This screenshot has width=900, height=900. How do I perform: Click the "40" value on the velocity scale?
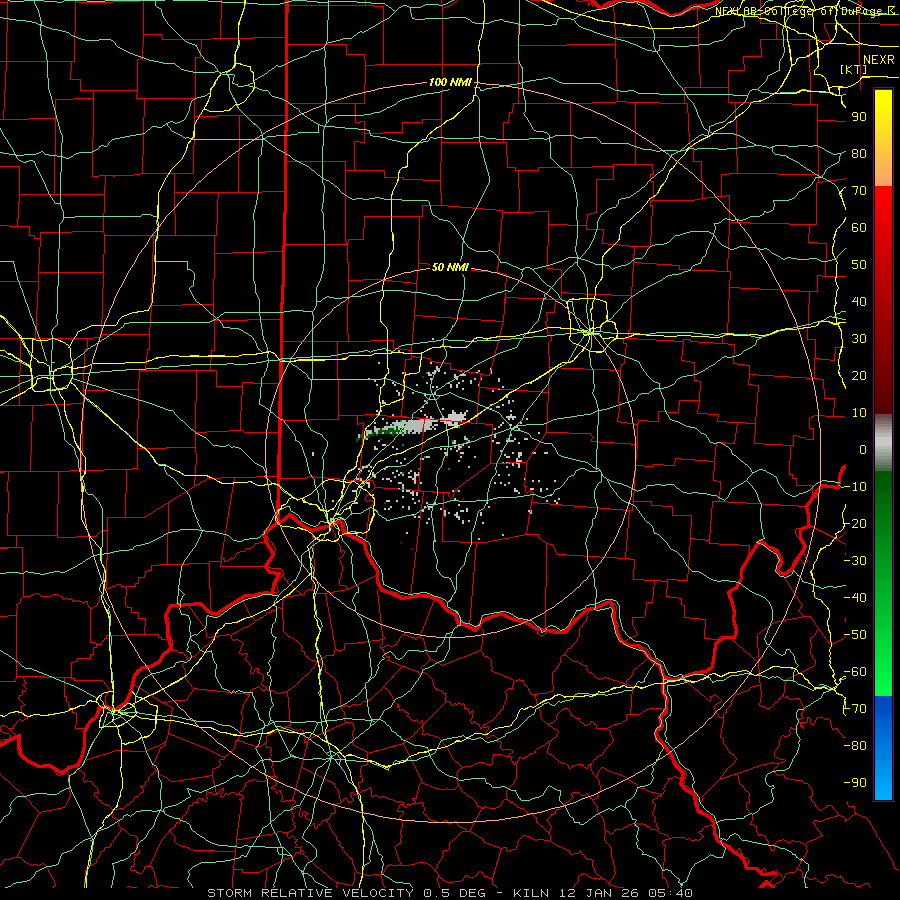[x=859, y=302]
